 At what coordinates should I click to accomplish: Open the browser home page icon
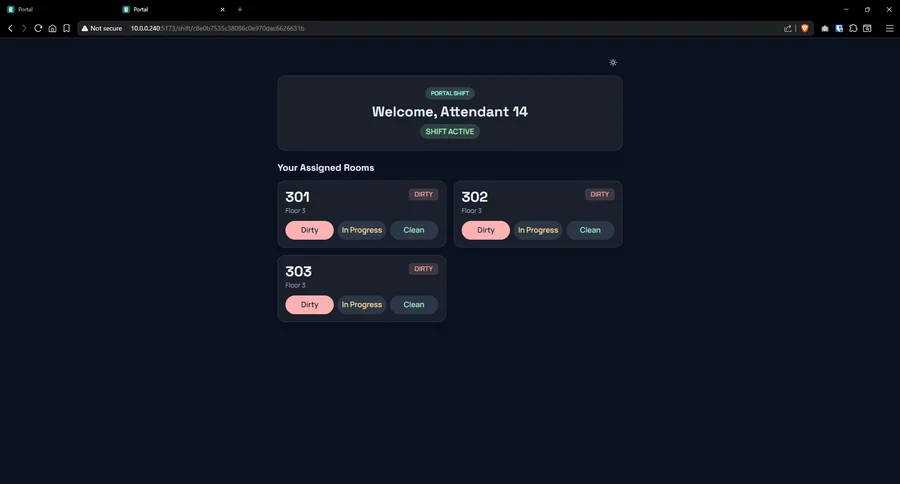52,28
